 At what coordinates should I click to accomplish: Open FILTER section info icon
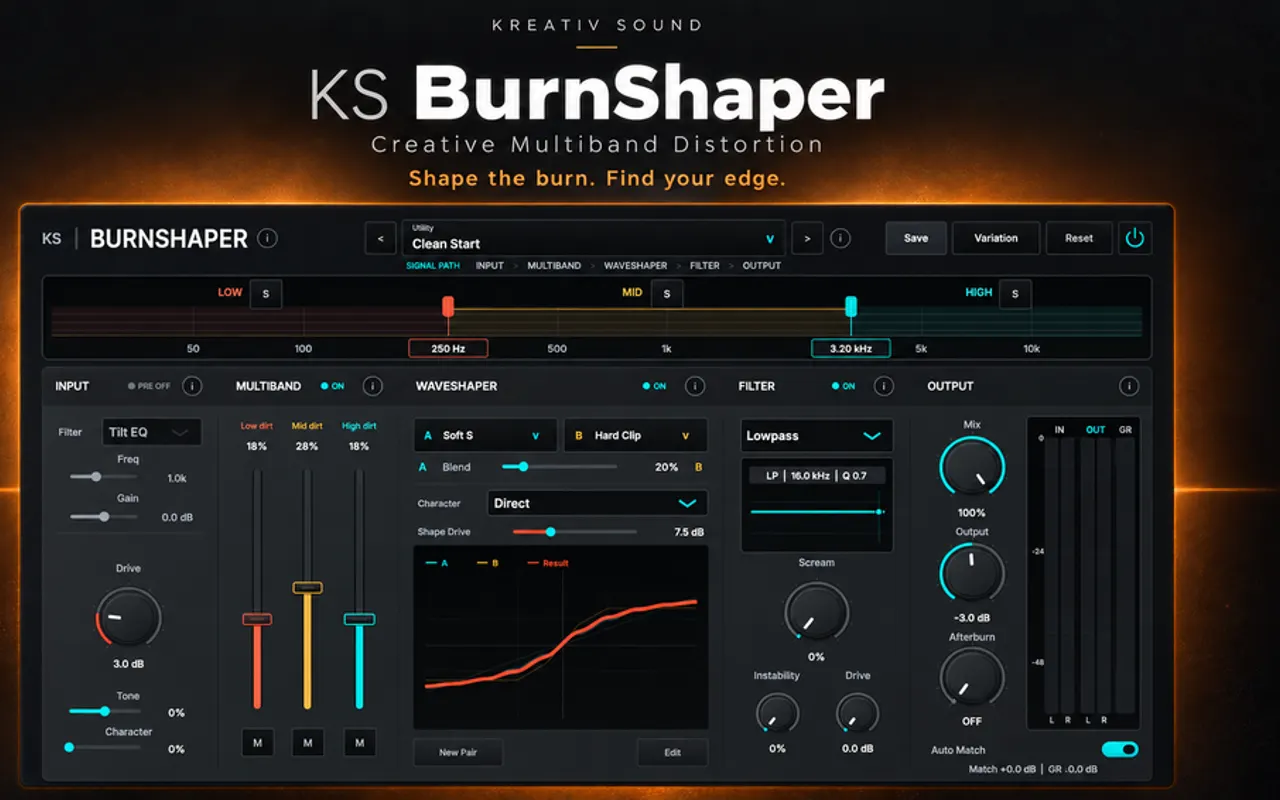[x=884, y=386]
